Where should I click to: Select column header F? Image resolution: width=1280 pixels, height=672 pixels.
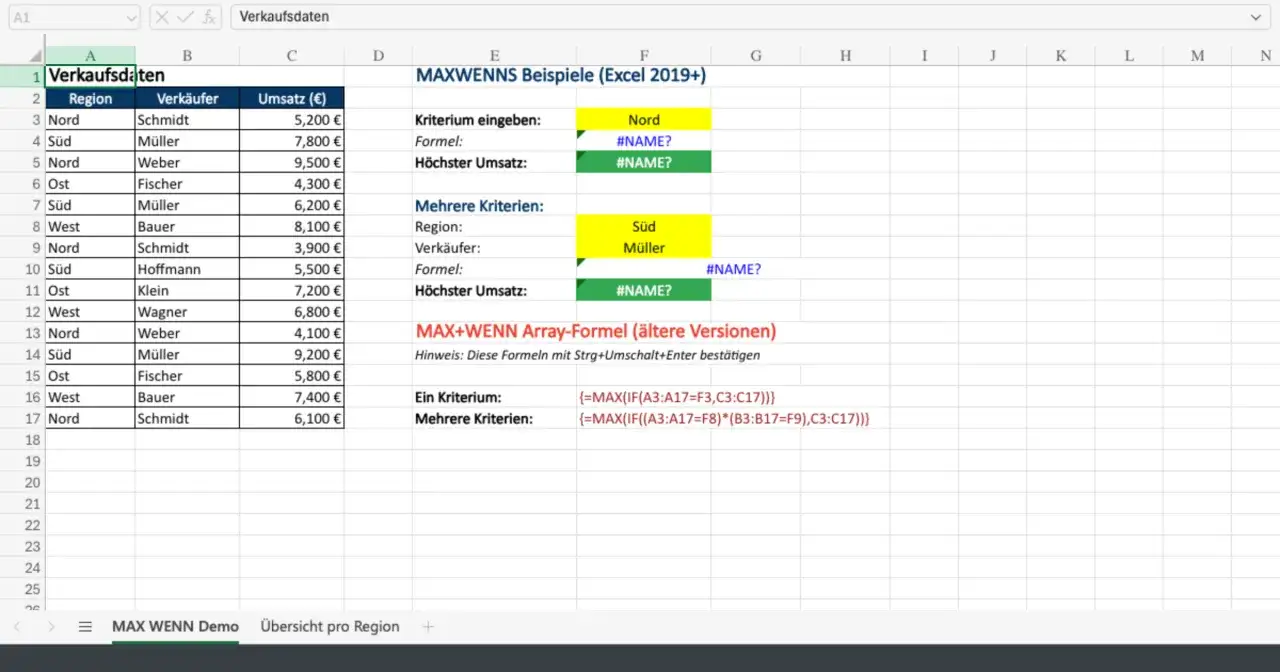pos(644,55)
